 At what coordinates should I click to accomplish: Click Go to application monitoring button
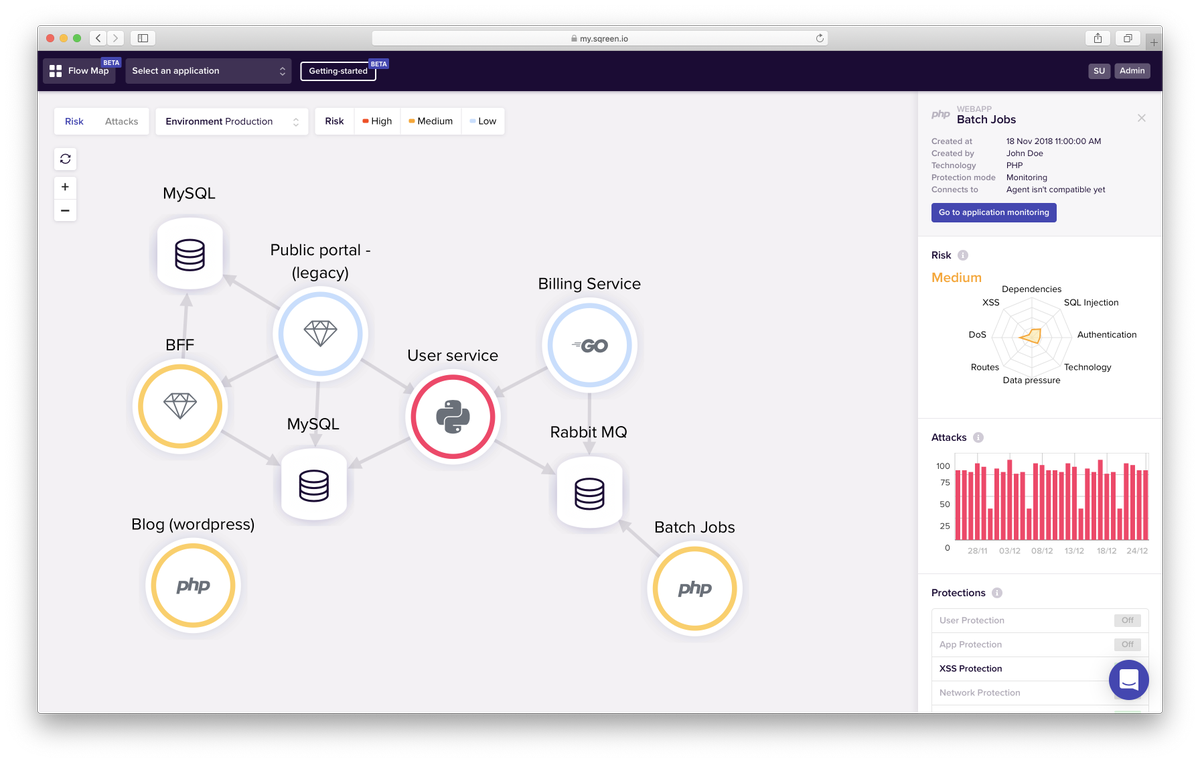click(x=994, y=212)
